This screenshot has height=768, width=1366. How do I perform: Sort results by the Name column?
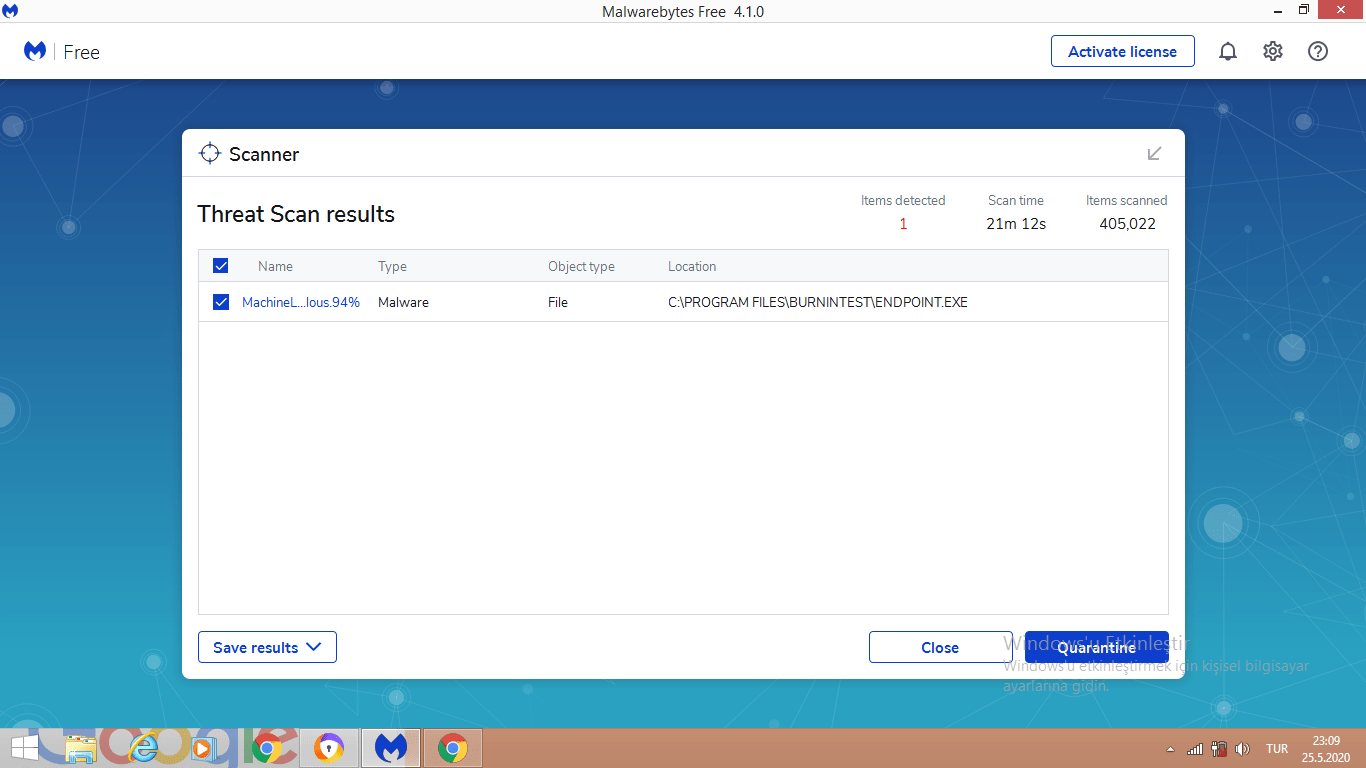[x=275, y=267]
